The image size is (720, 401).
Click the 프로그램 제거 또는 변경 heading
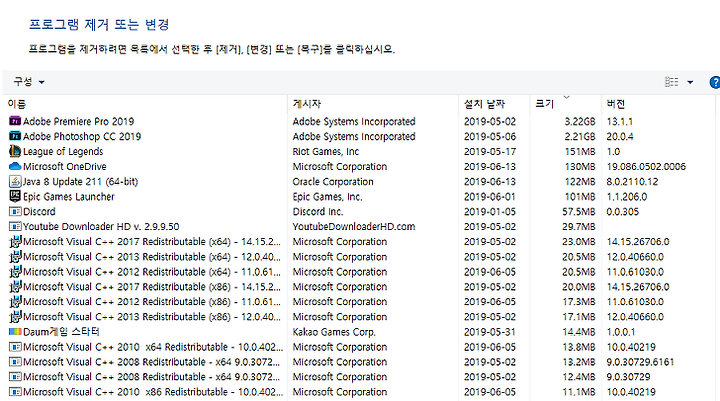coord(99,24)
